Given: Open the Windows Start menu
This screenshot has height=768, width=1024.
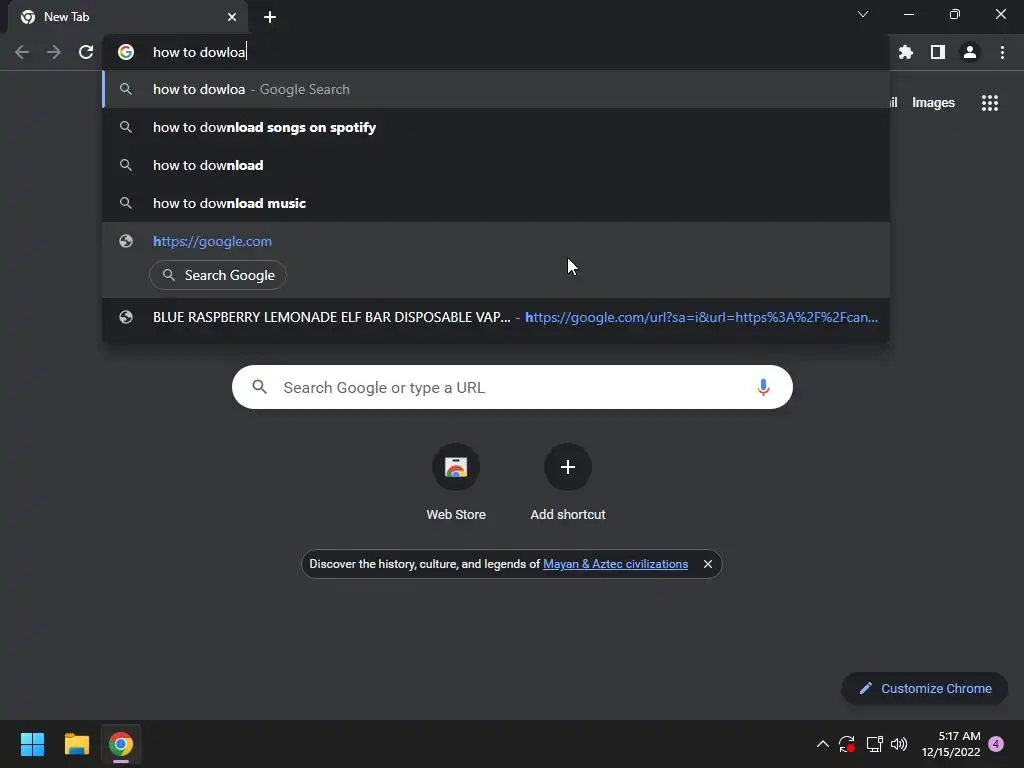Looking at the screenshot, I should click(32, 744).
